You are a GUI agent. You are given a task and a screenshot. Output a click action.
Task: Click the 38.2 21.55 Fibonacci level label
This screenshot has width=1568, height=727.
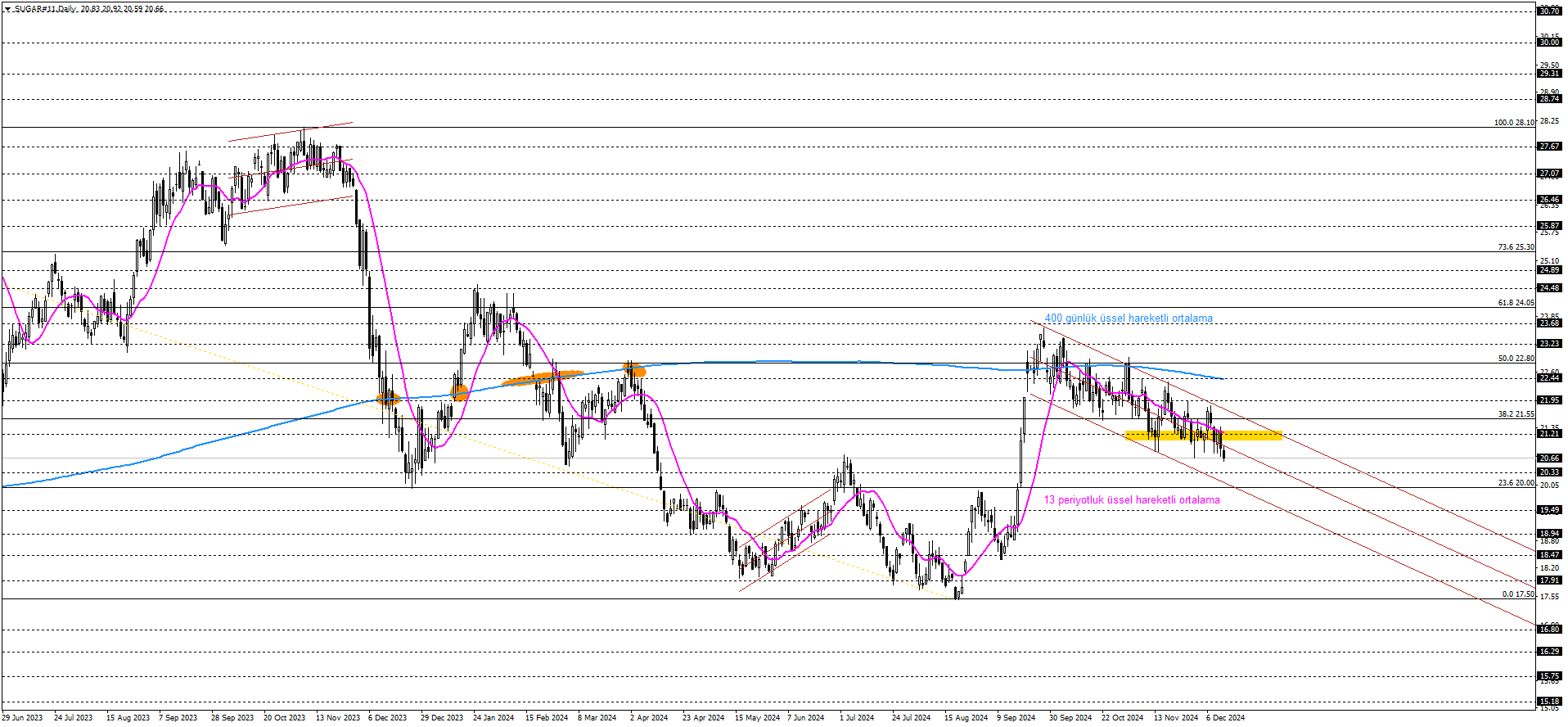tap(1516, 414)
